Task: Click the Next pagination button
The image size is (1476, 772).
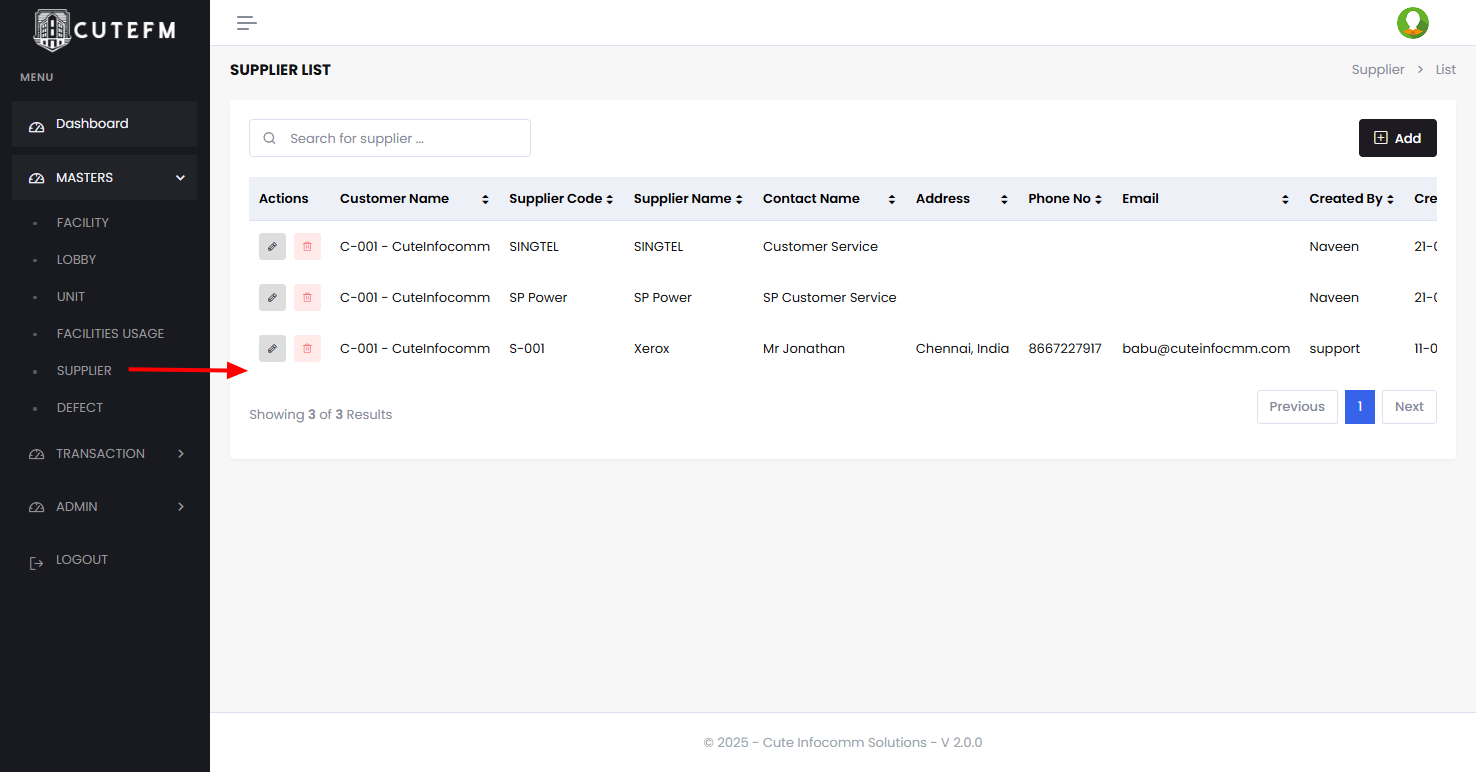Action: click(1408, 407)
